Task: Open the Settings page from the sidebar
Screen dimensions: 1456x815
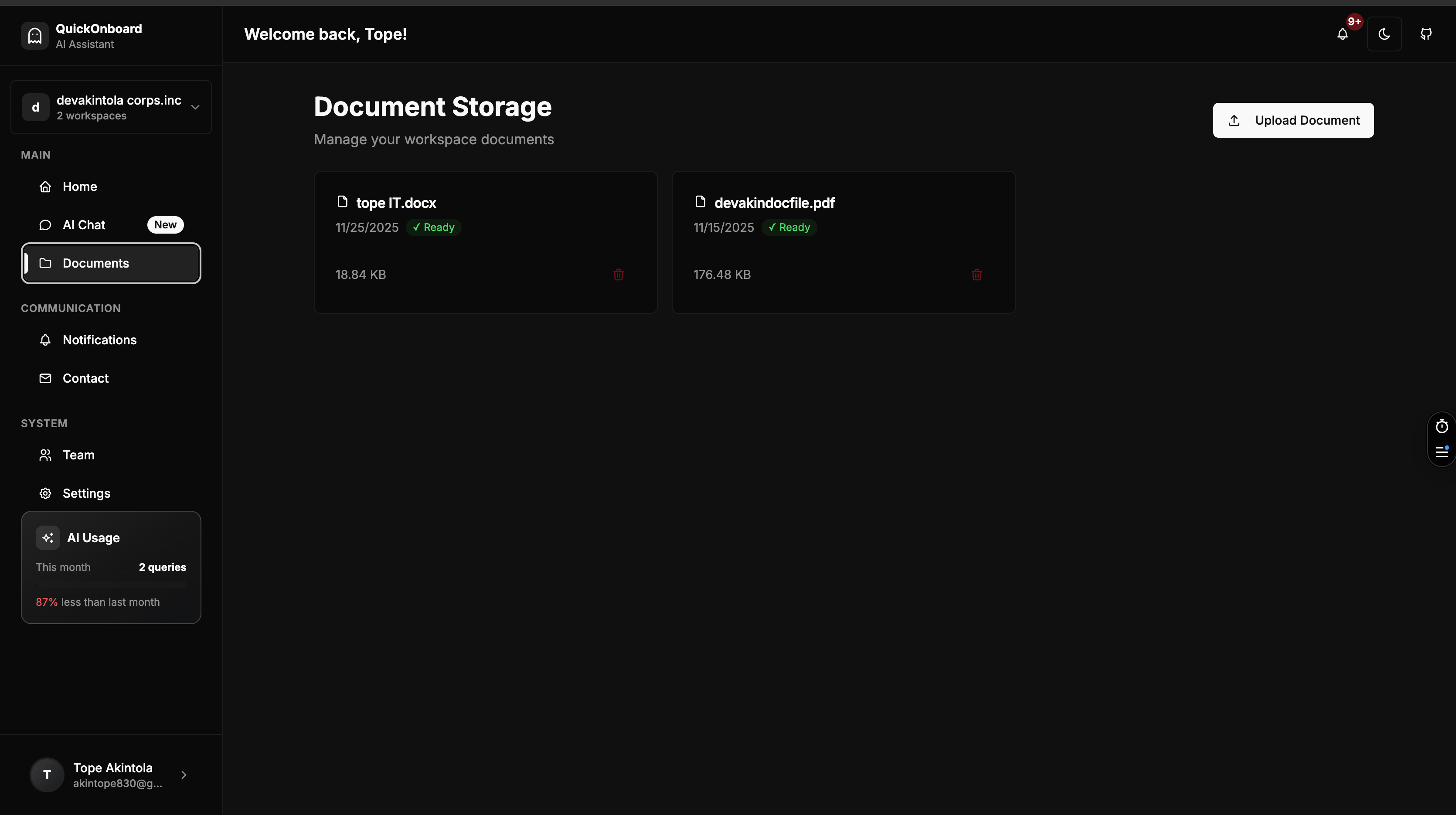Action: (86, 493)
